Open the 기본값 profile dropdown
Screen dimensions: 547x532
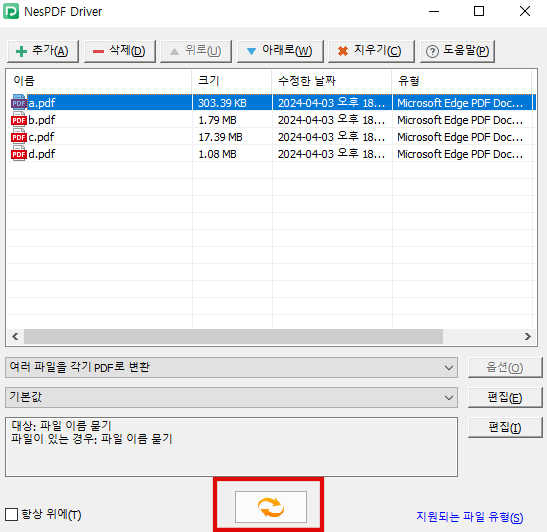tap(231, 397)
